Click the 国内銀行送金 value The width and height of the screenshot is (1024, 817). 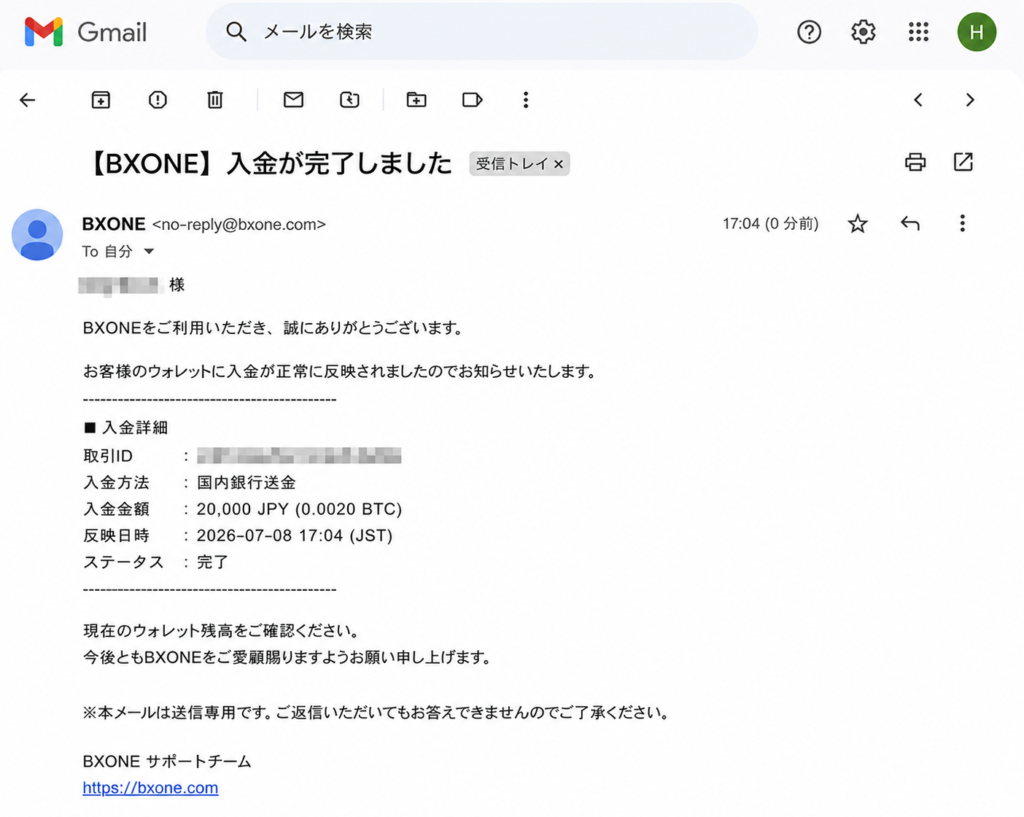point(246,483)
